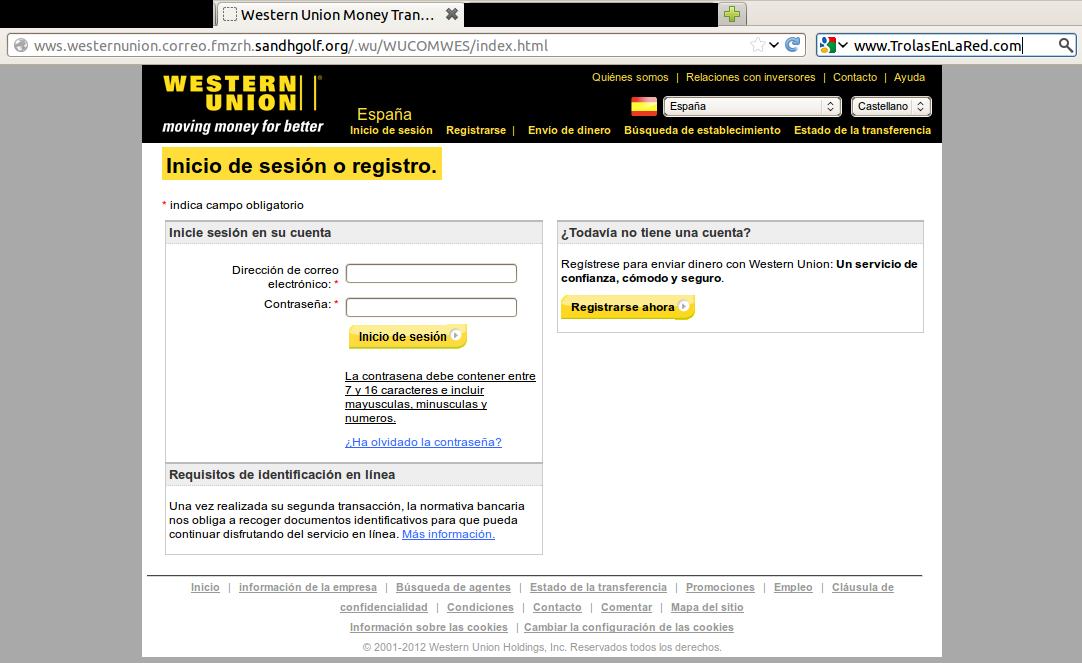Bookmark this page with the star icon
This screenshot has width=1082, height=663.
click(758, 46)
